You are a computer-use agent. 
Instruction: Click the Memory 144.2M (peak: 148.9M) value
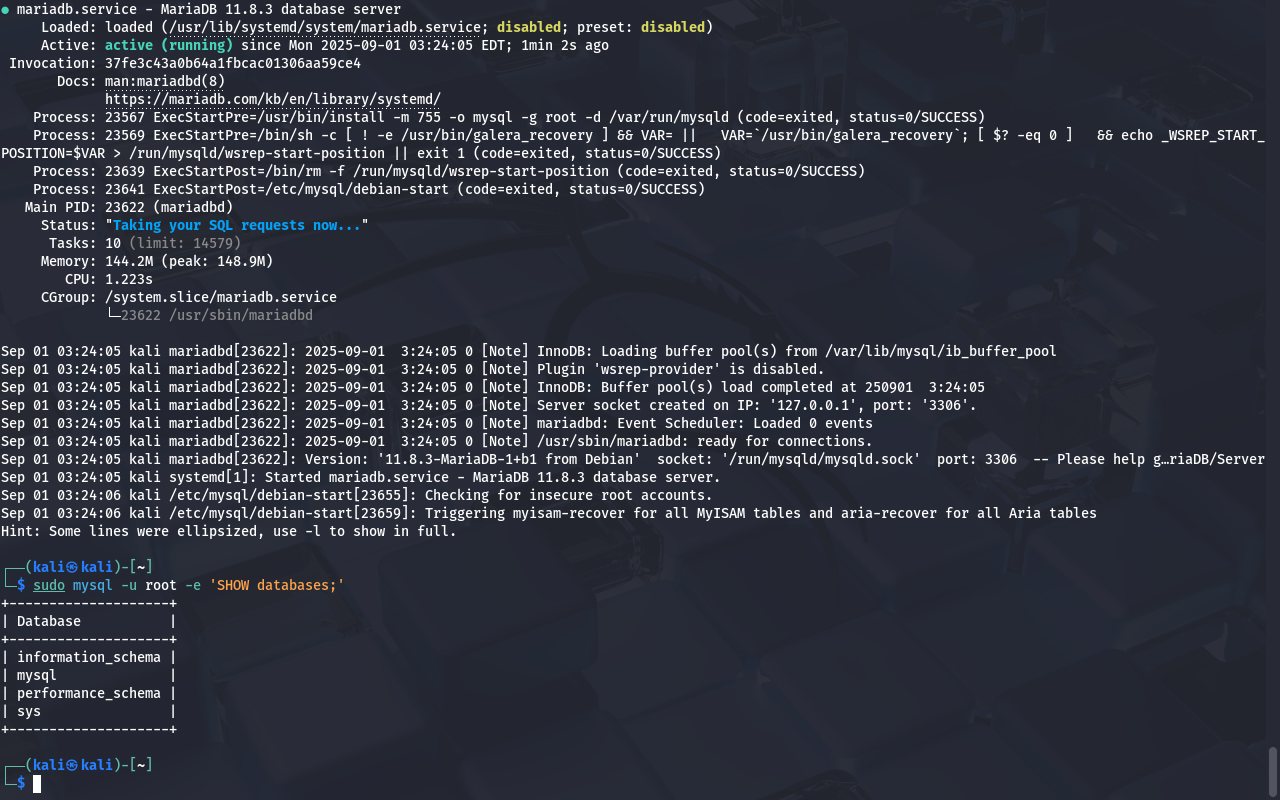[189, 261]
